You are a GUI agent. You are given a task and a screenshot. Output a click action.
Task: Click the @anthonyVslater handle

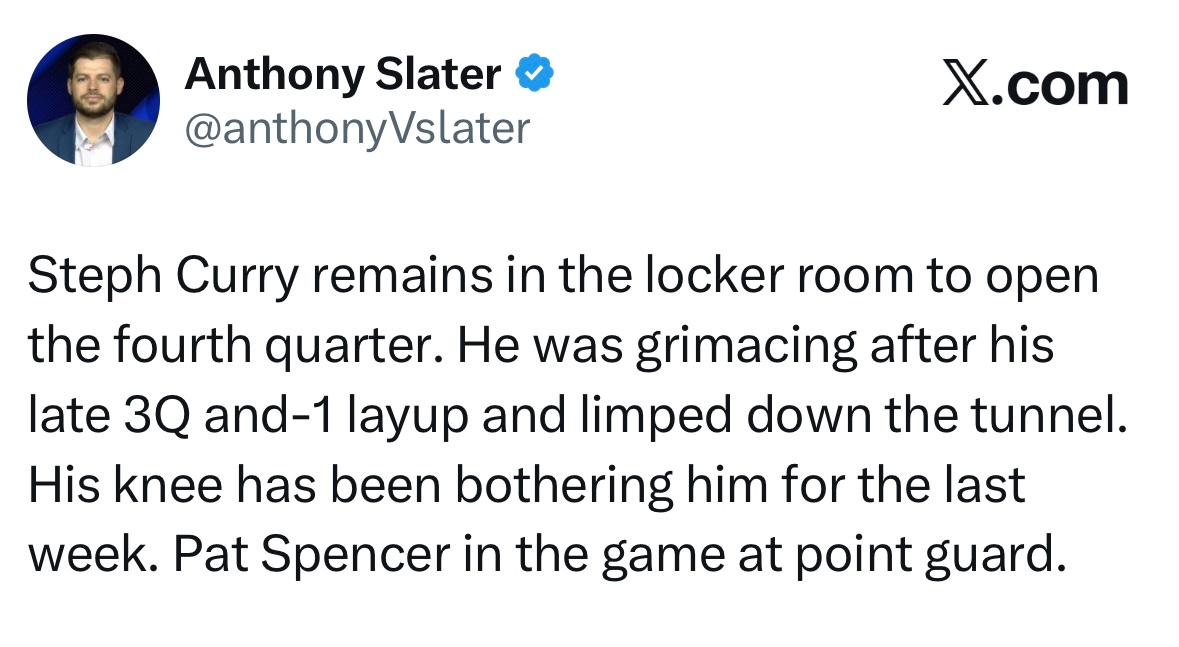357,128
